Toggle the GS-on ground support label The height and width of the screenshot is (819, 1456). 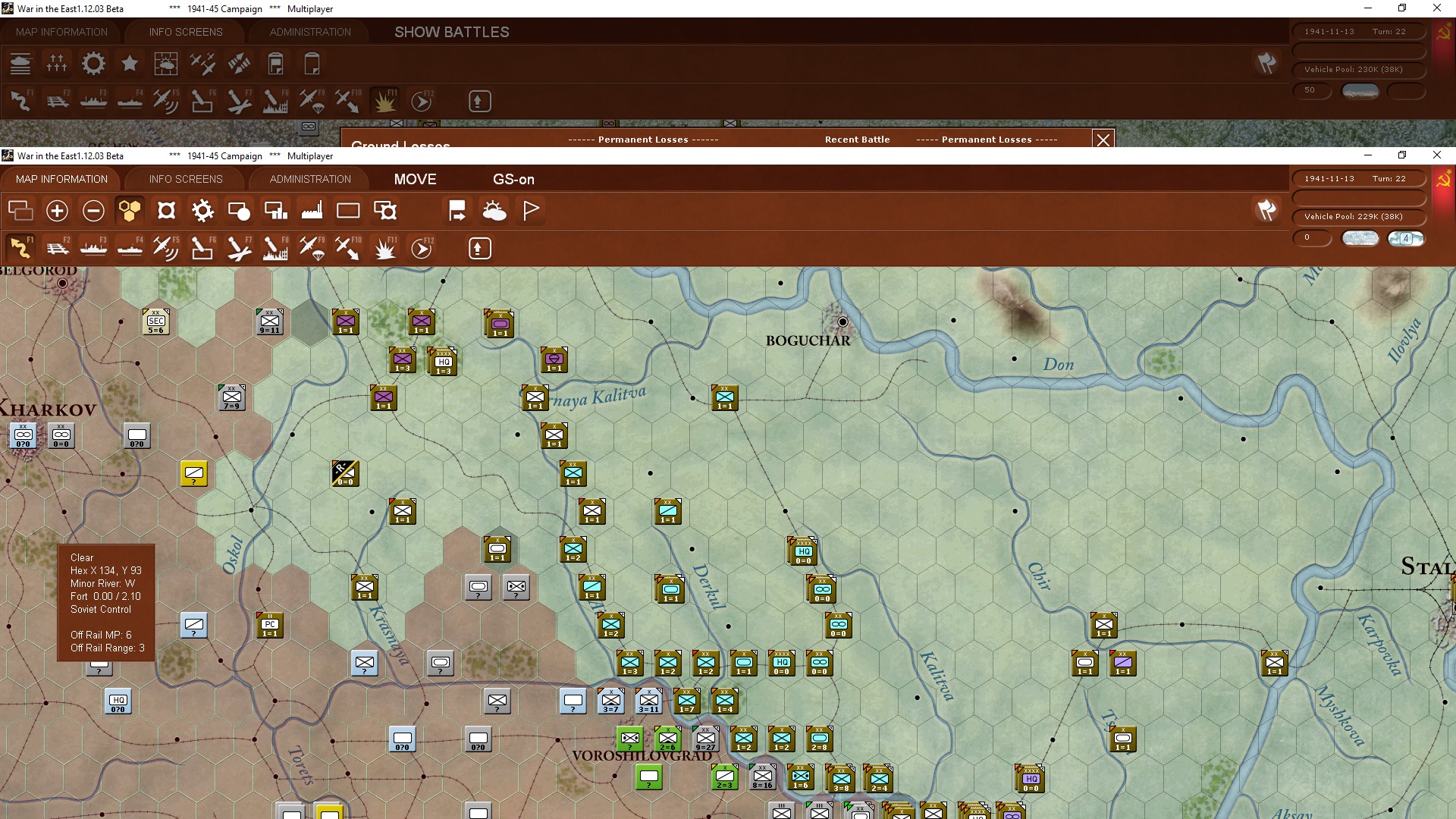pyautogui.click(x=513, y=179)
